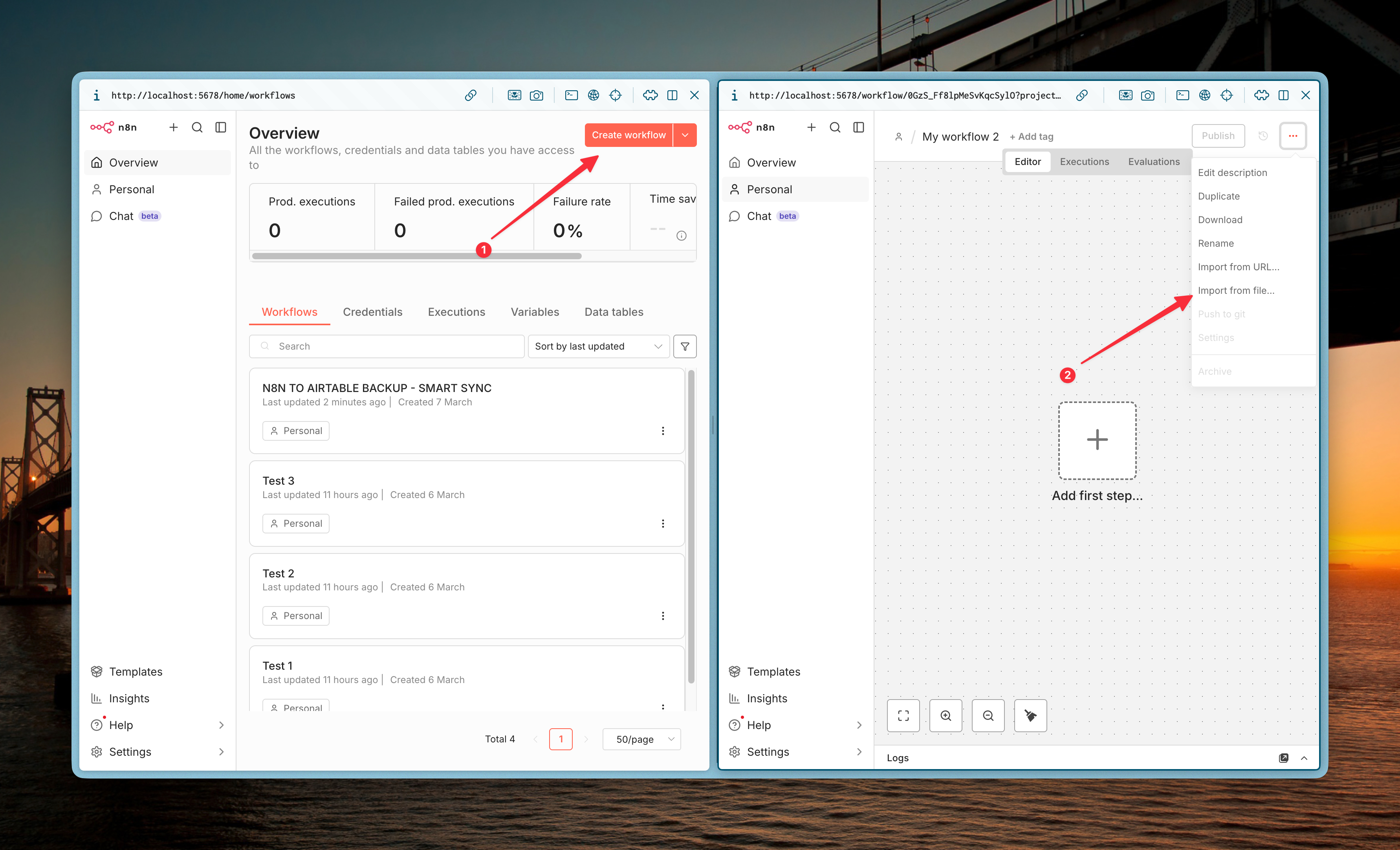Open the n8n search in the left sidebar
The width and height of the screenshot is (1400, 850).
click(197, 127)
